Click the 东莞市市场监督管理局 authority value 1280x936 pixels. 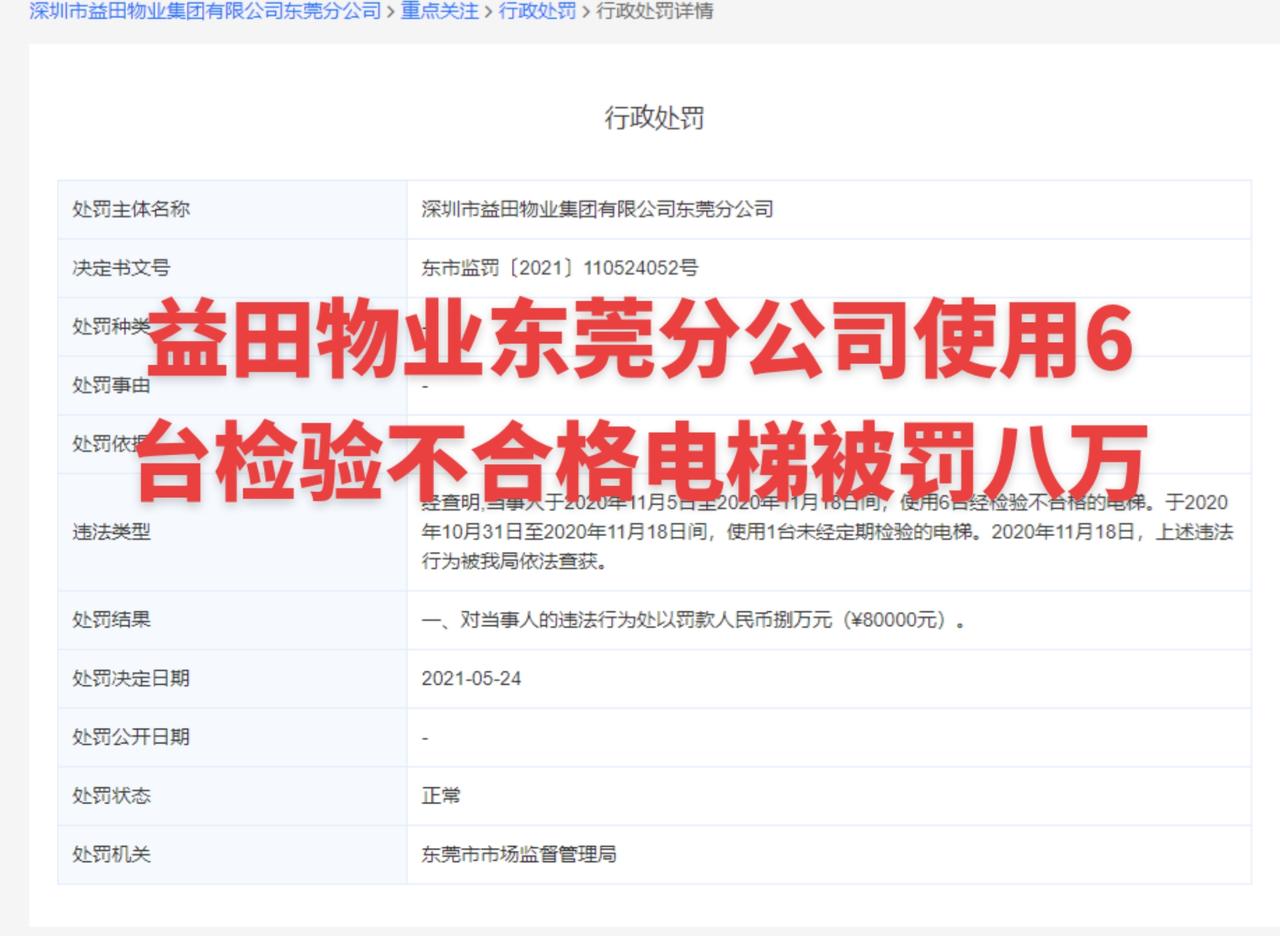coord(519,854)
